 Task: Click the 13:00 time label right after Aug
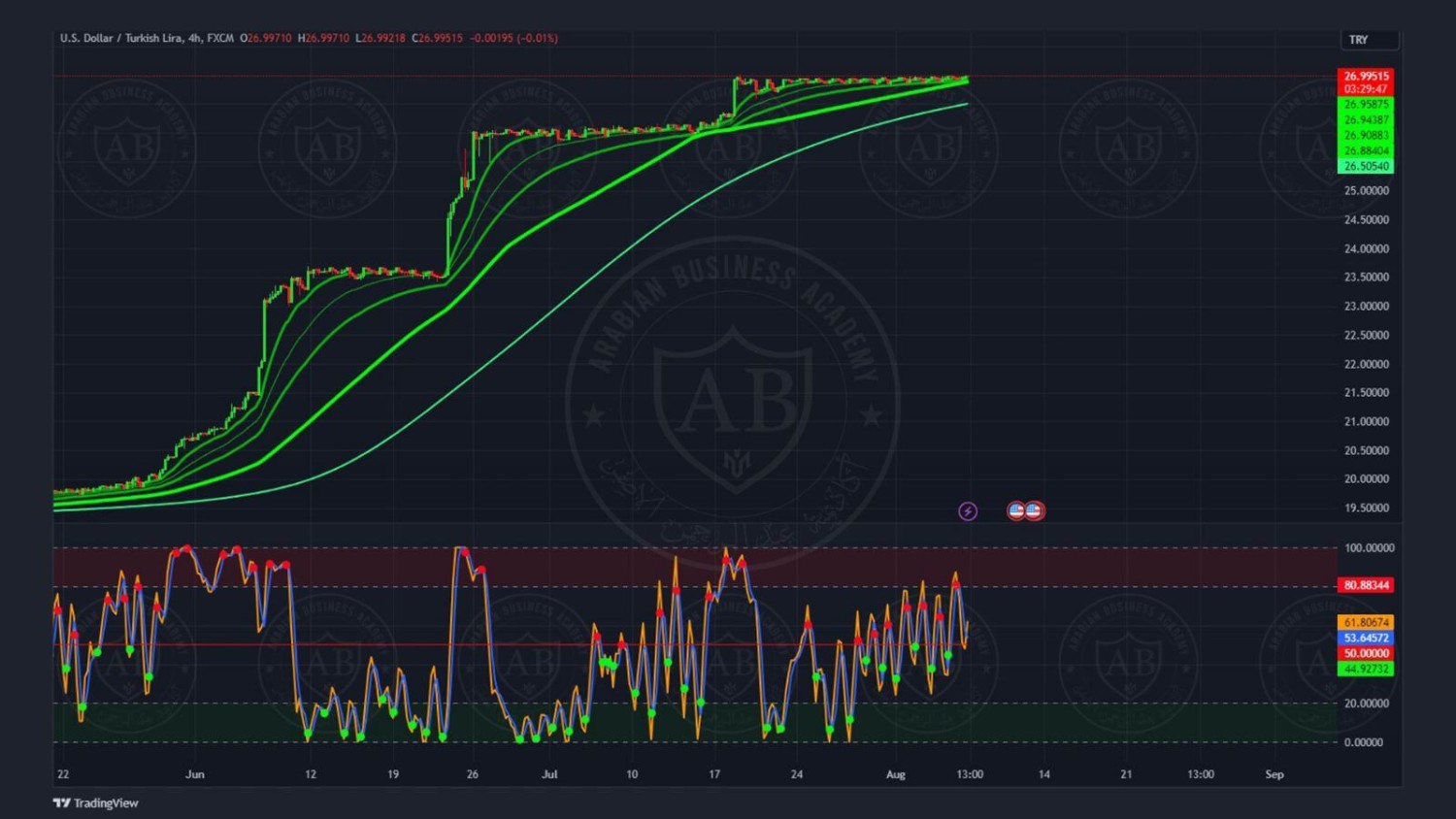[970, 774]
